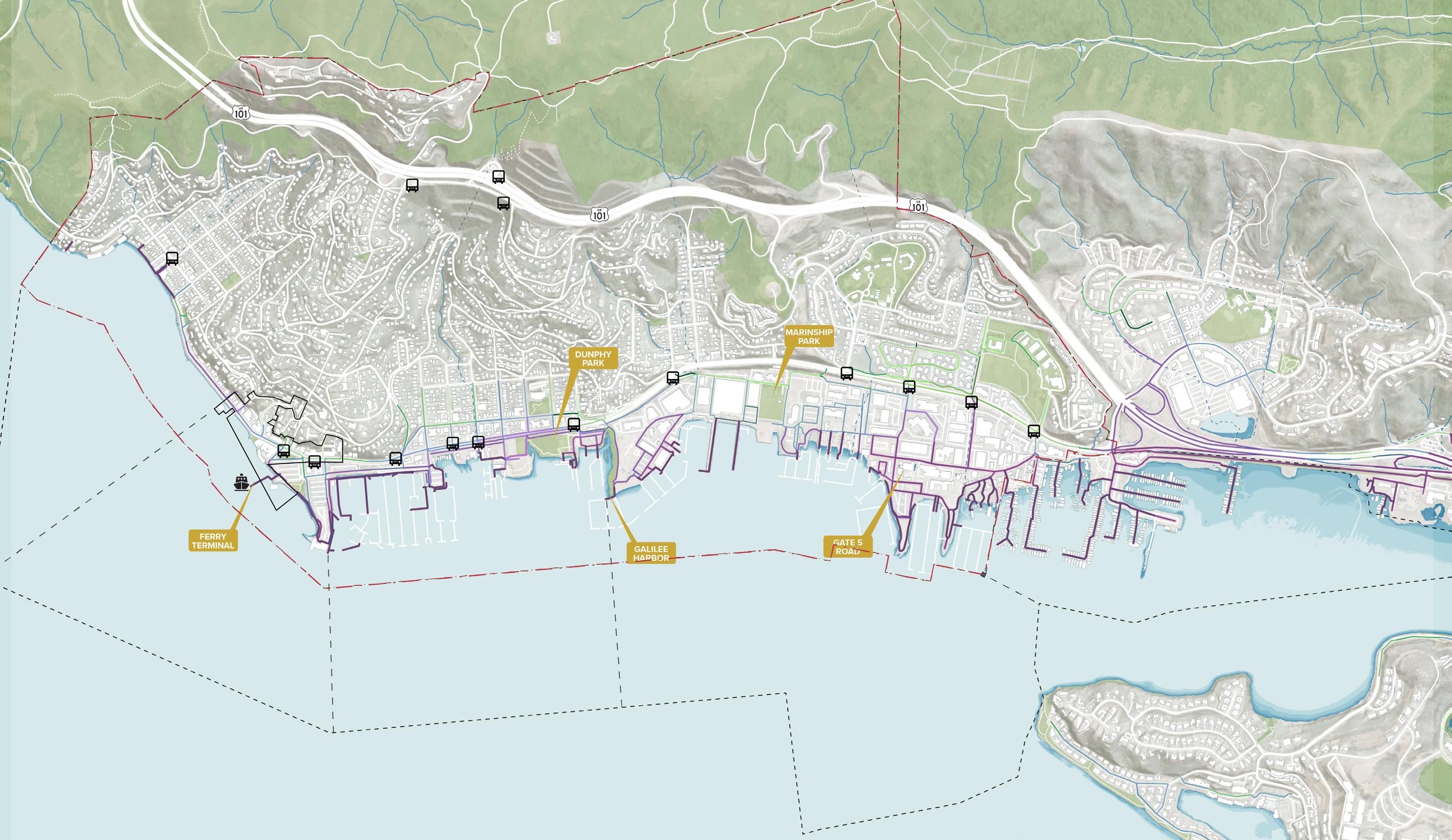Screen dimensions: 1452x840
Task: Click the rightmost bus stop icon
Action: coord(1034,431)
